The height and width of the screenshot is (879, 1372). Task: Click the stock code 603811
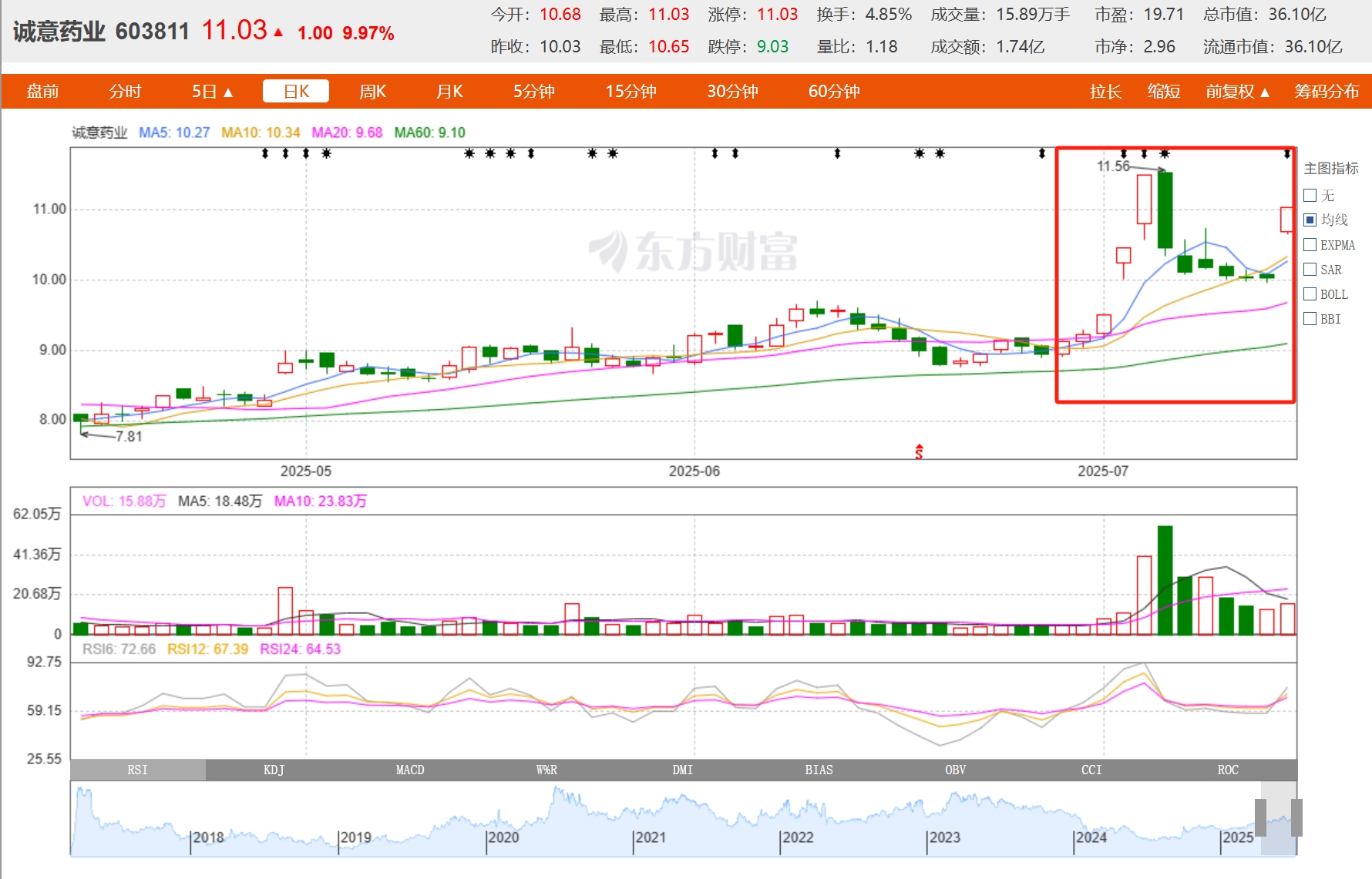coord(153,32)
